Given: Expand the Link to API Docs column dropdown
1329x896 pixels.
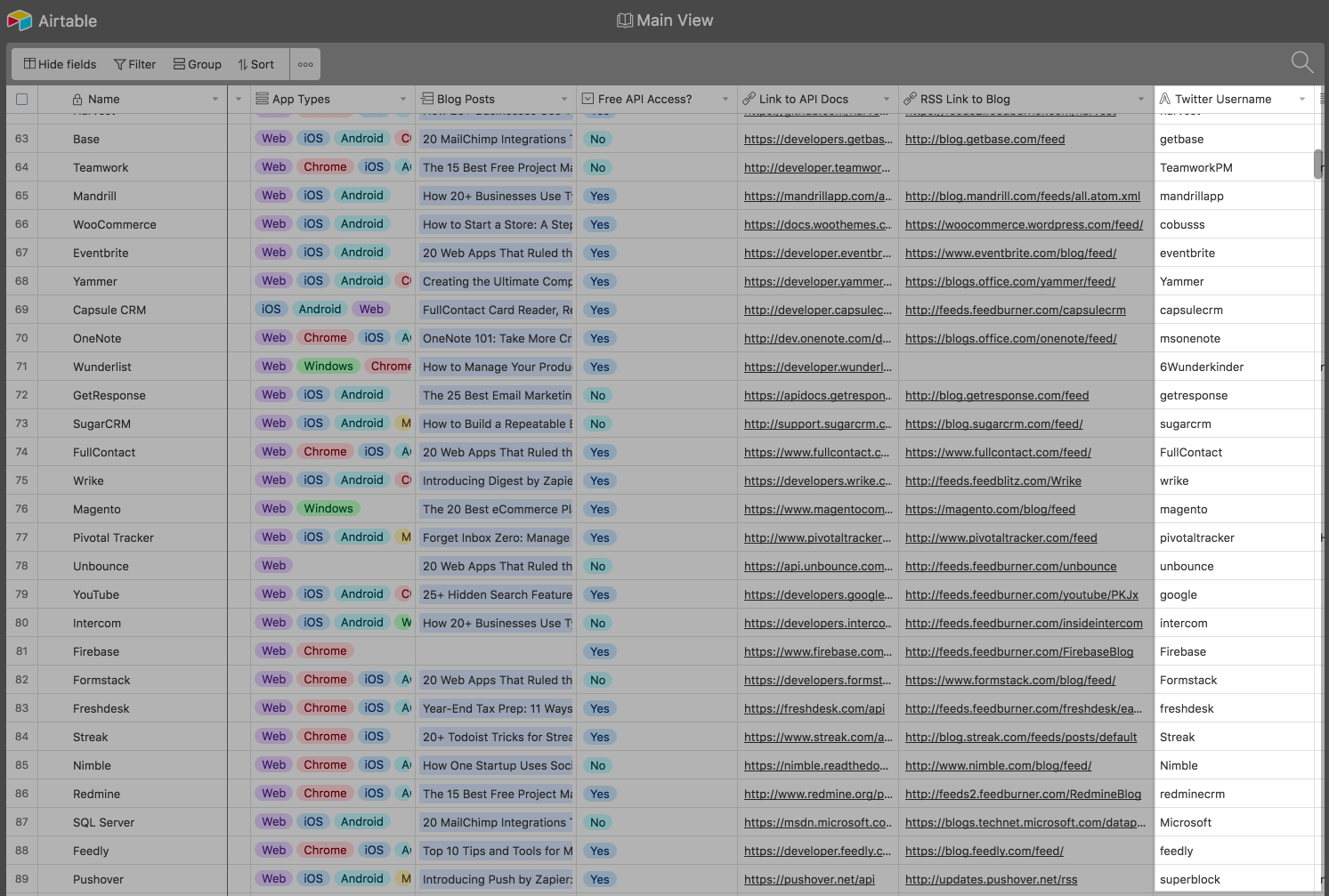Looking at the screenshot, I should (x=886, y=100).
